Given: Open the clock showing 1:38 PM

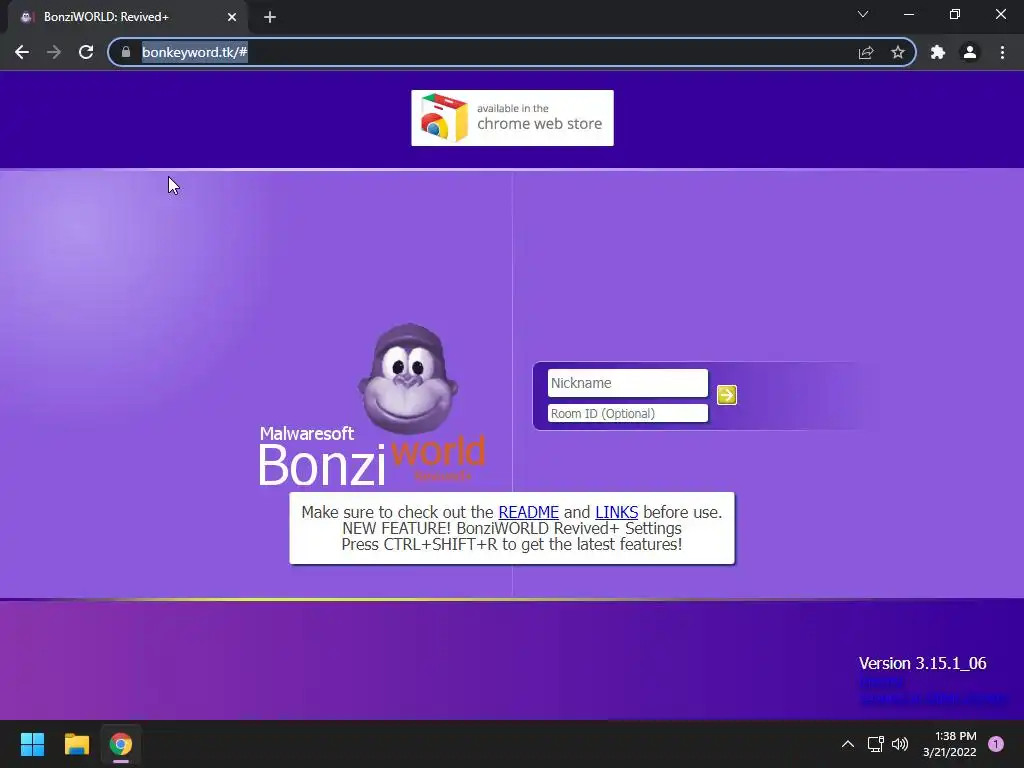Looking at the screenshot, I should [950, 744].
